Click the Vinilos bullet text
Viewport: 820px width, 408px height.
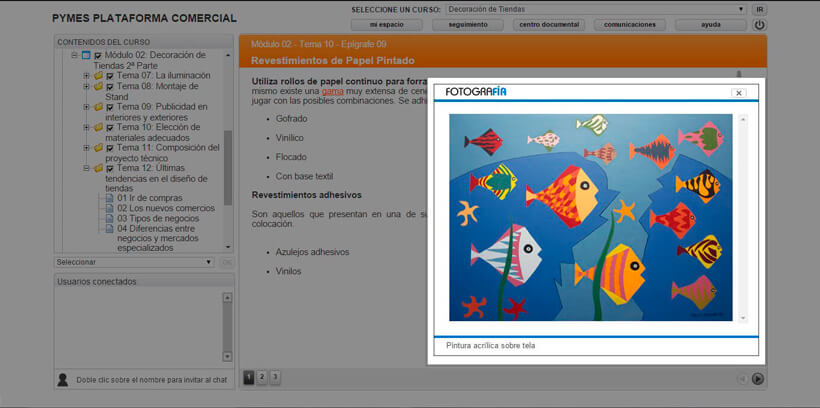pos(289,271)
